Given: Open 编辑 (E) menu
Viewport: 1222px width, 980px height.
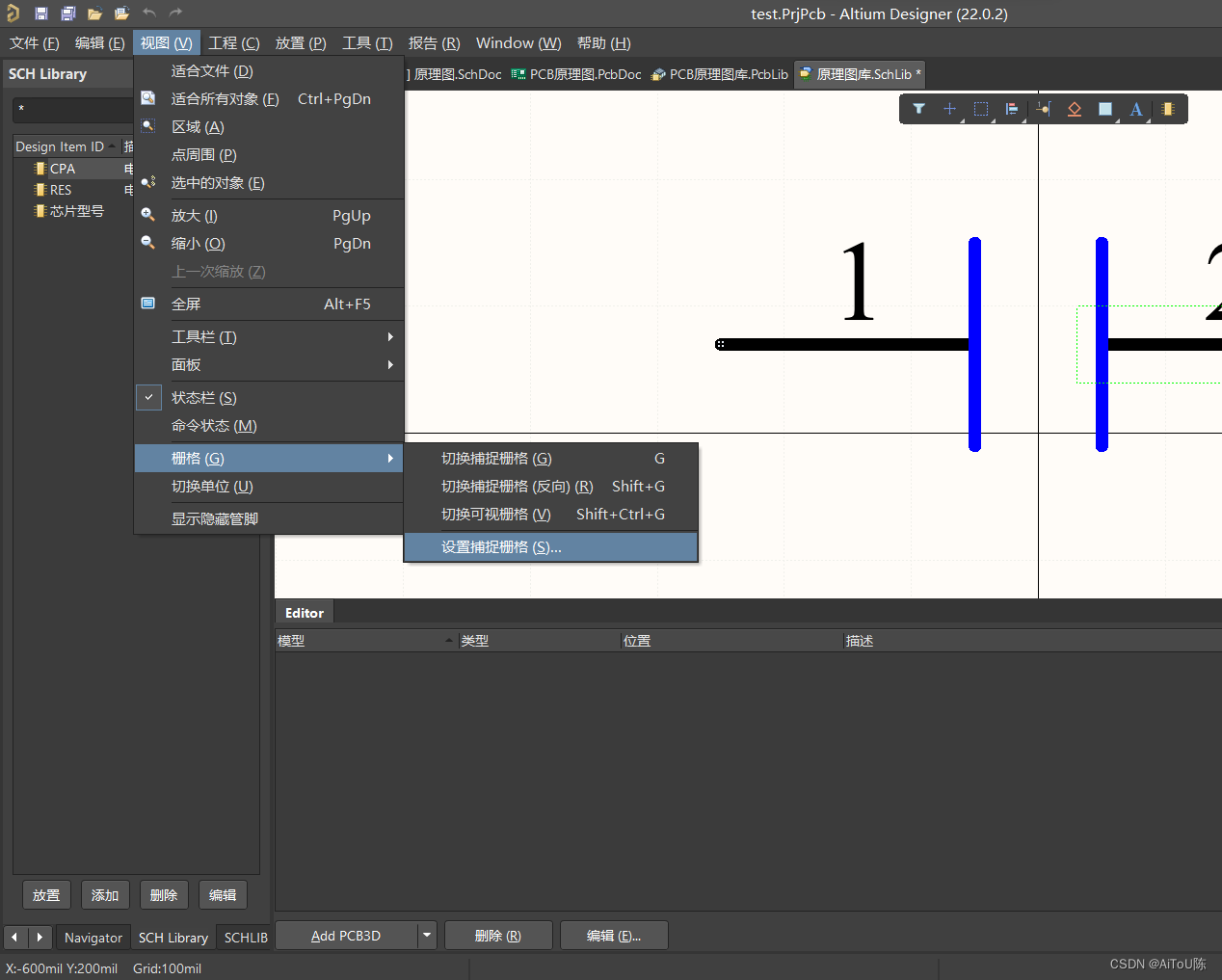Looking at the screenshot, I should (100, 43).
